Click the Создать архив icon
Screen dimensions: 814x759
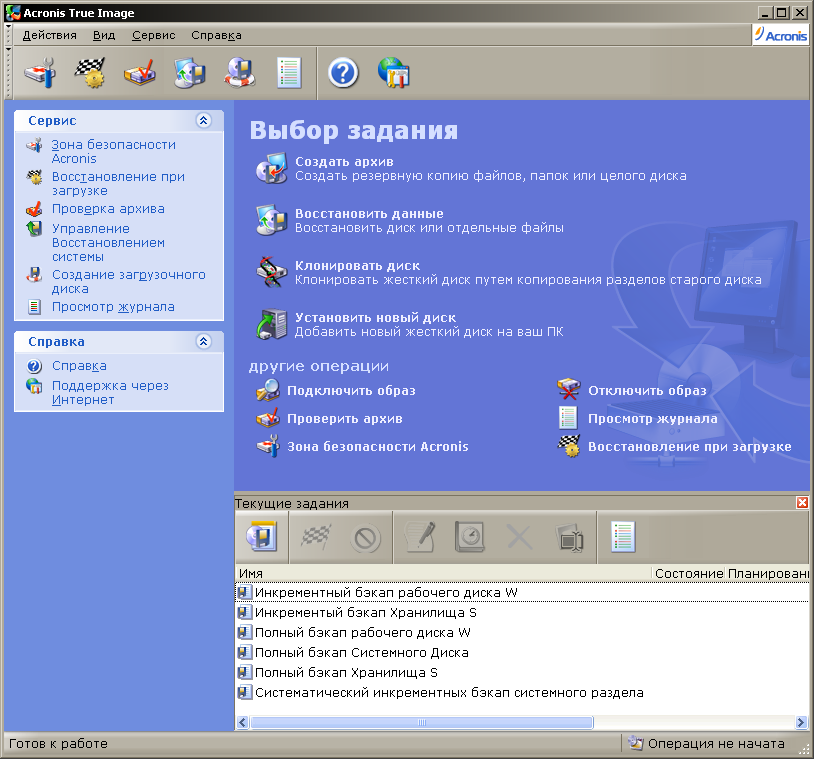coord(271,168)
